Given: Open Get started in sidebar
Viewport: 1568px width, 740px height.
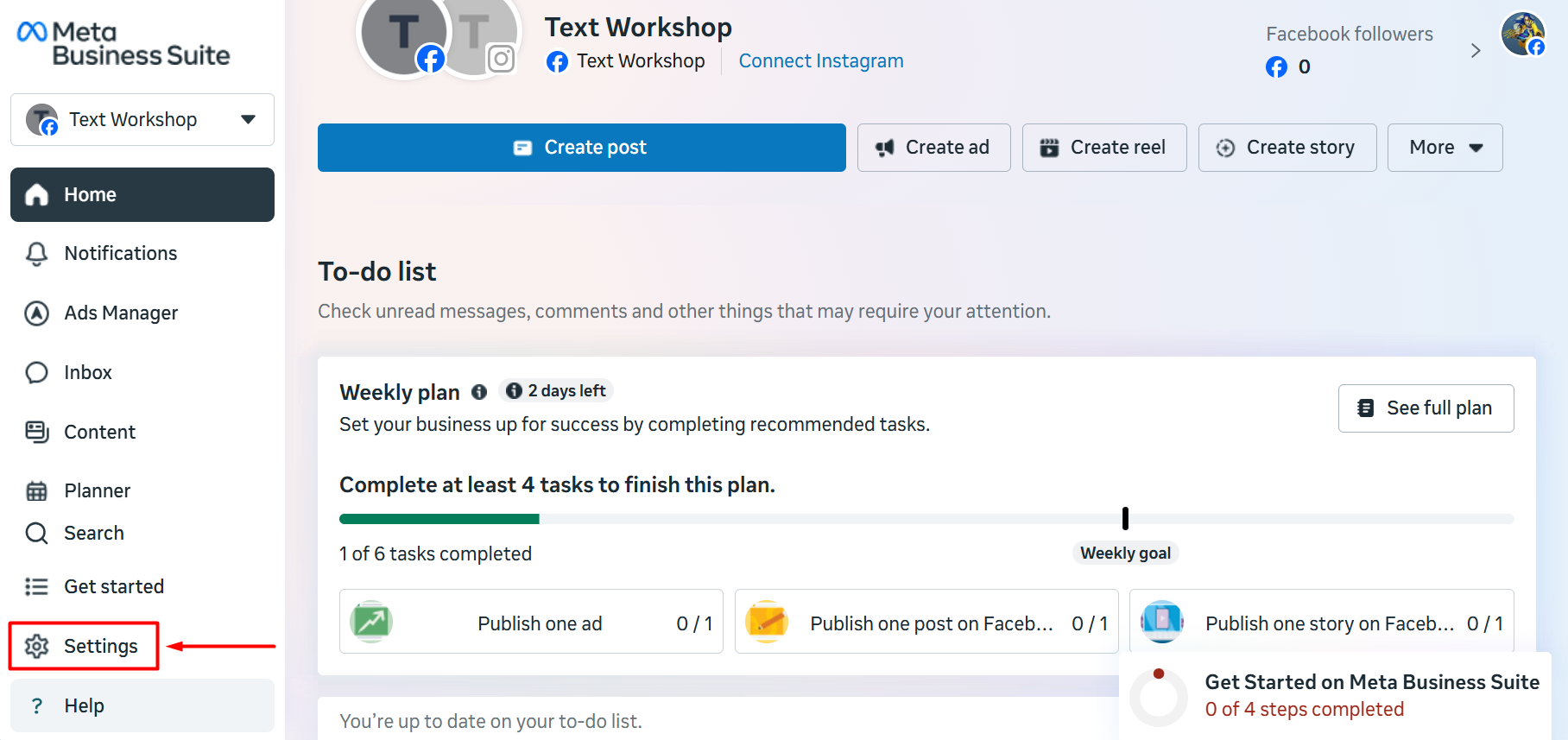Looking at the screenshot, I should point(113,586).
